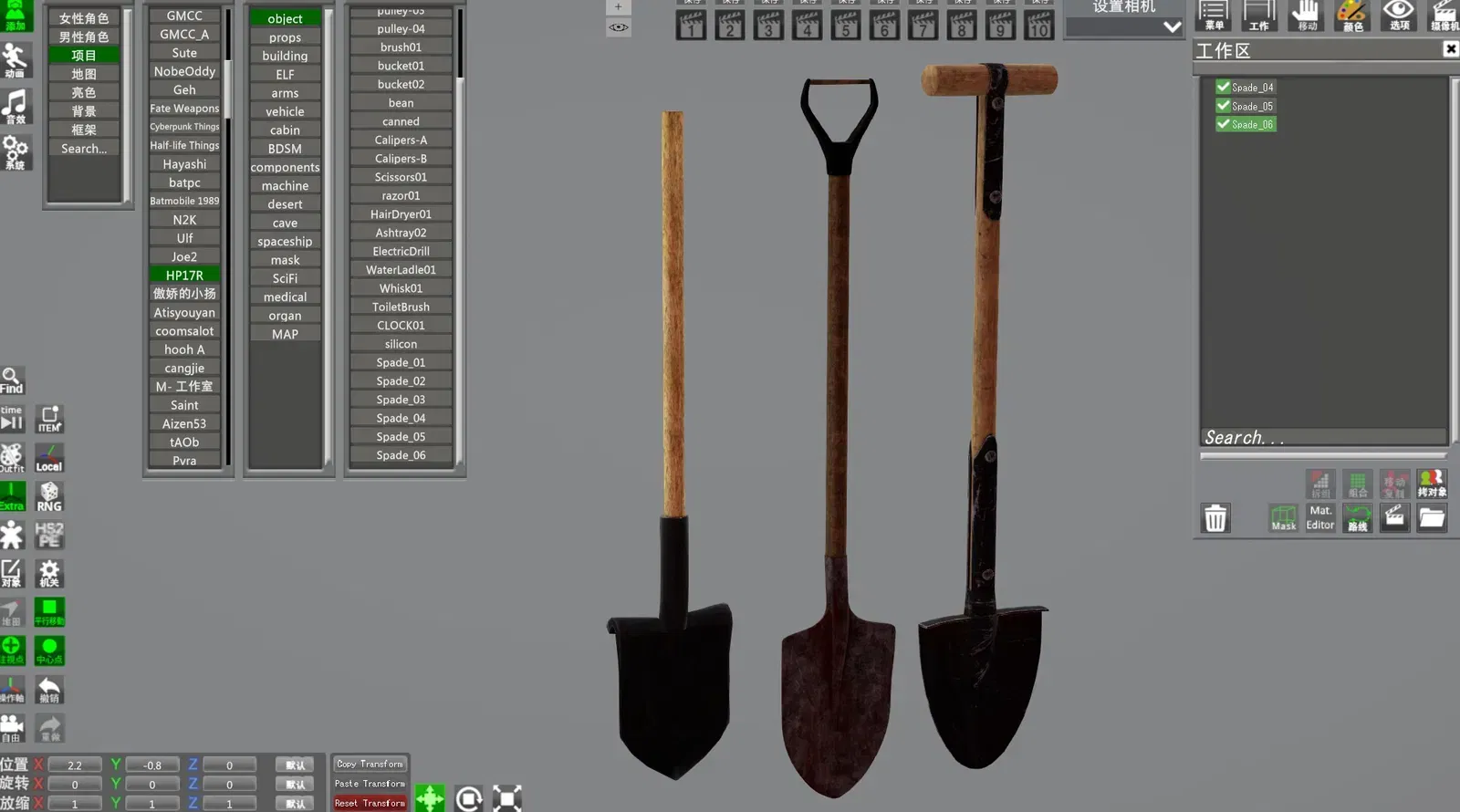Screen dimensions: 1460x812
Task: Open the 机关 gear icon
Action: coord(49,573)
